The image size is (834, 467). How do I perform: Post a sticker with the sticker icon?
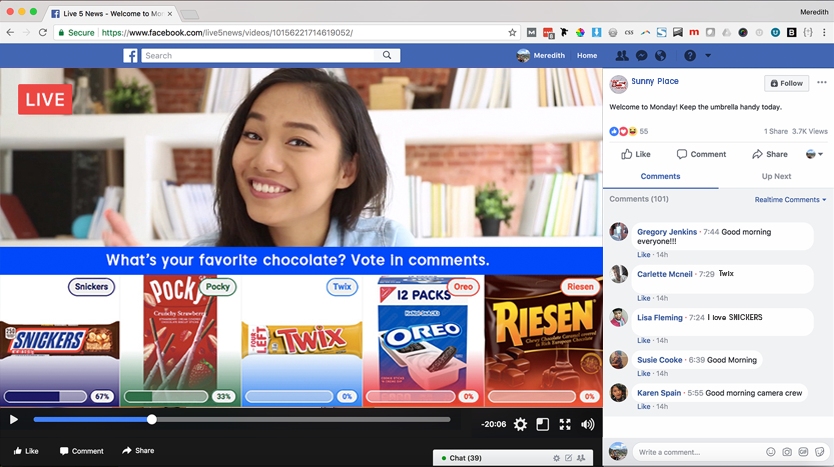click(820, 452)
